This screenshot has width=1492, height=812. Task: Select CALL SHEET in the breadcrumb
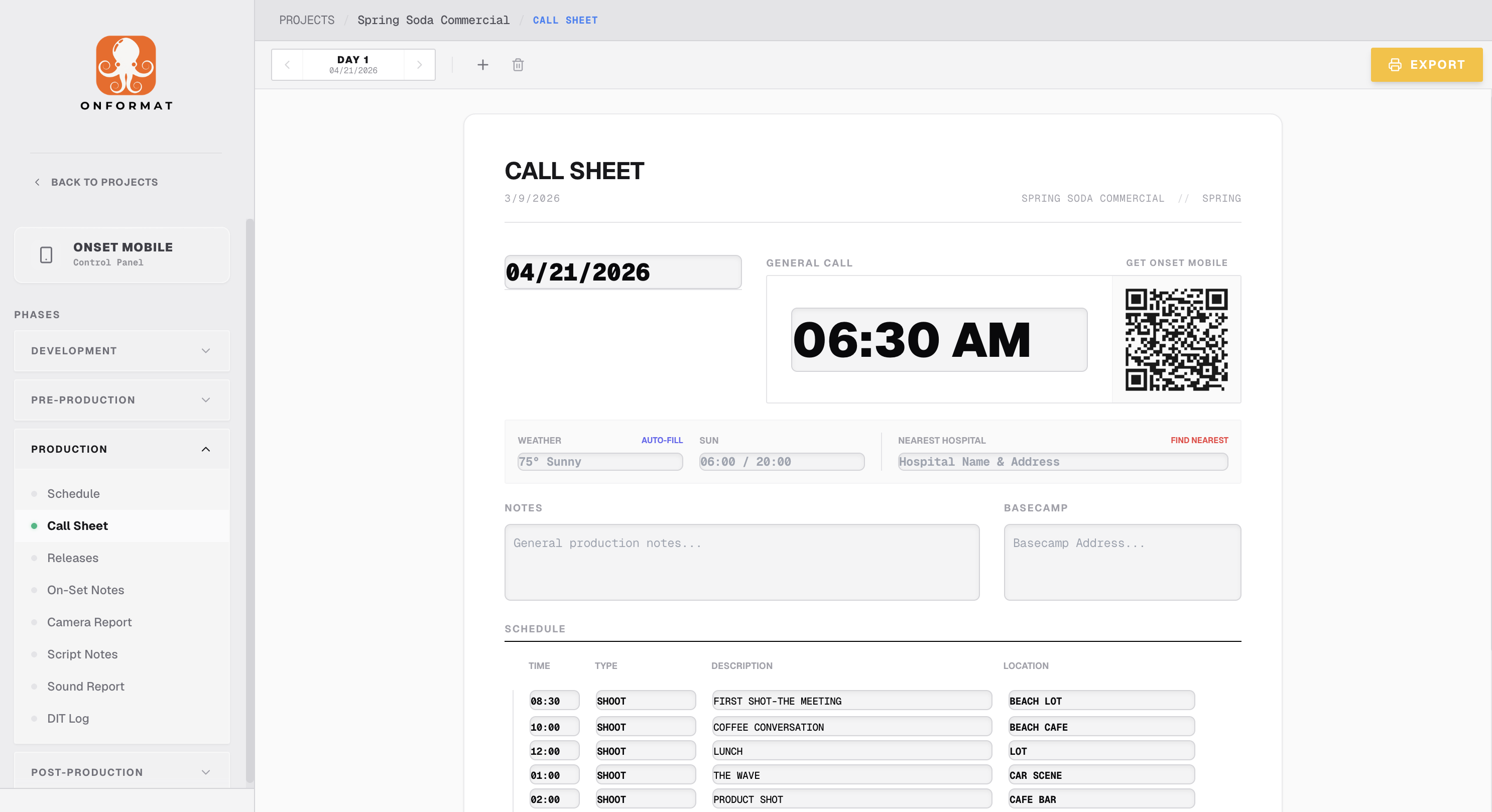point(565,20)
